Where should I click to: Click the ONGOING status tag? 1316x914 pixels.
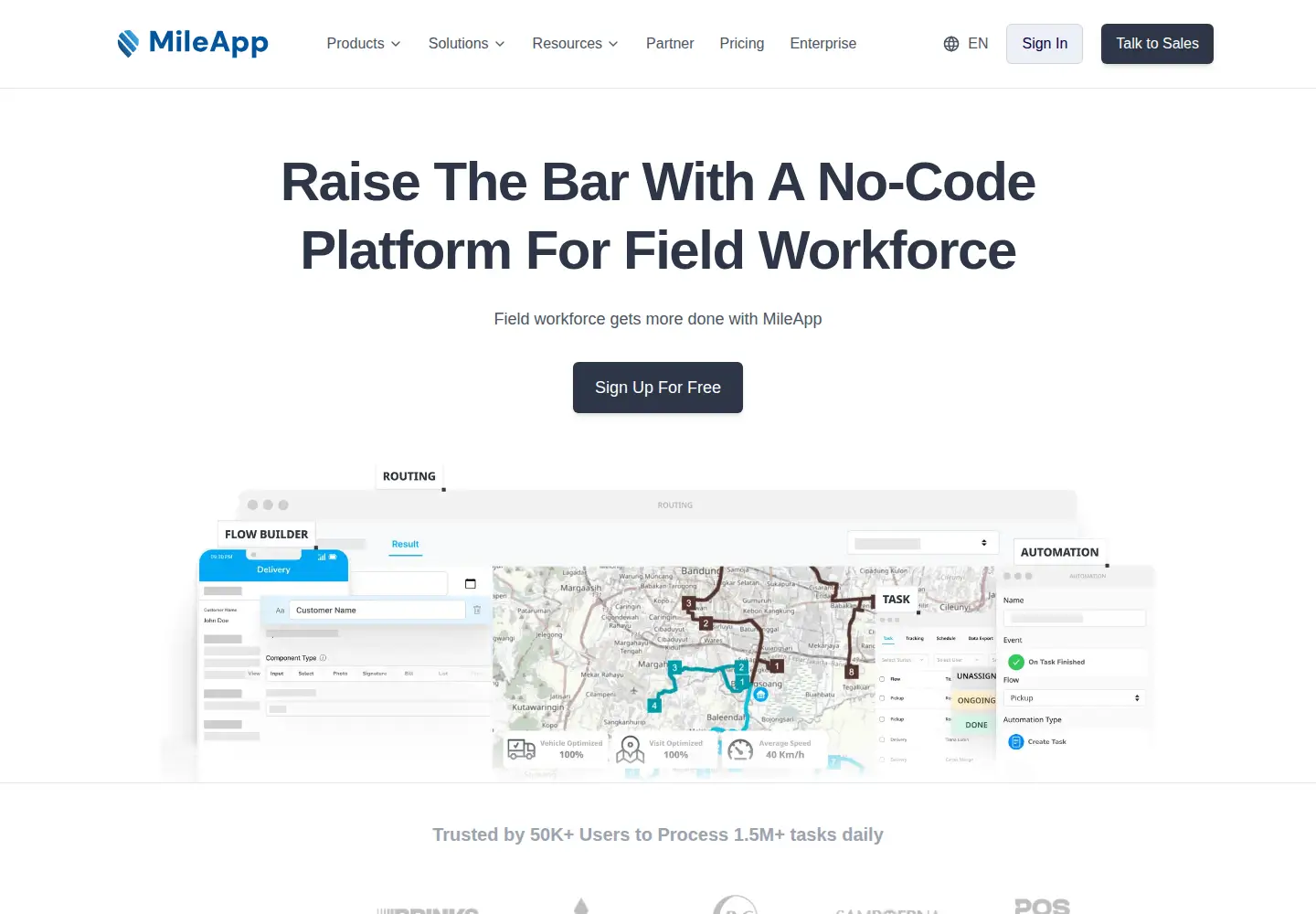point(976,701)
